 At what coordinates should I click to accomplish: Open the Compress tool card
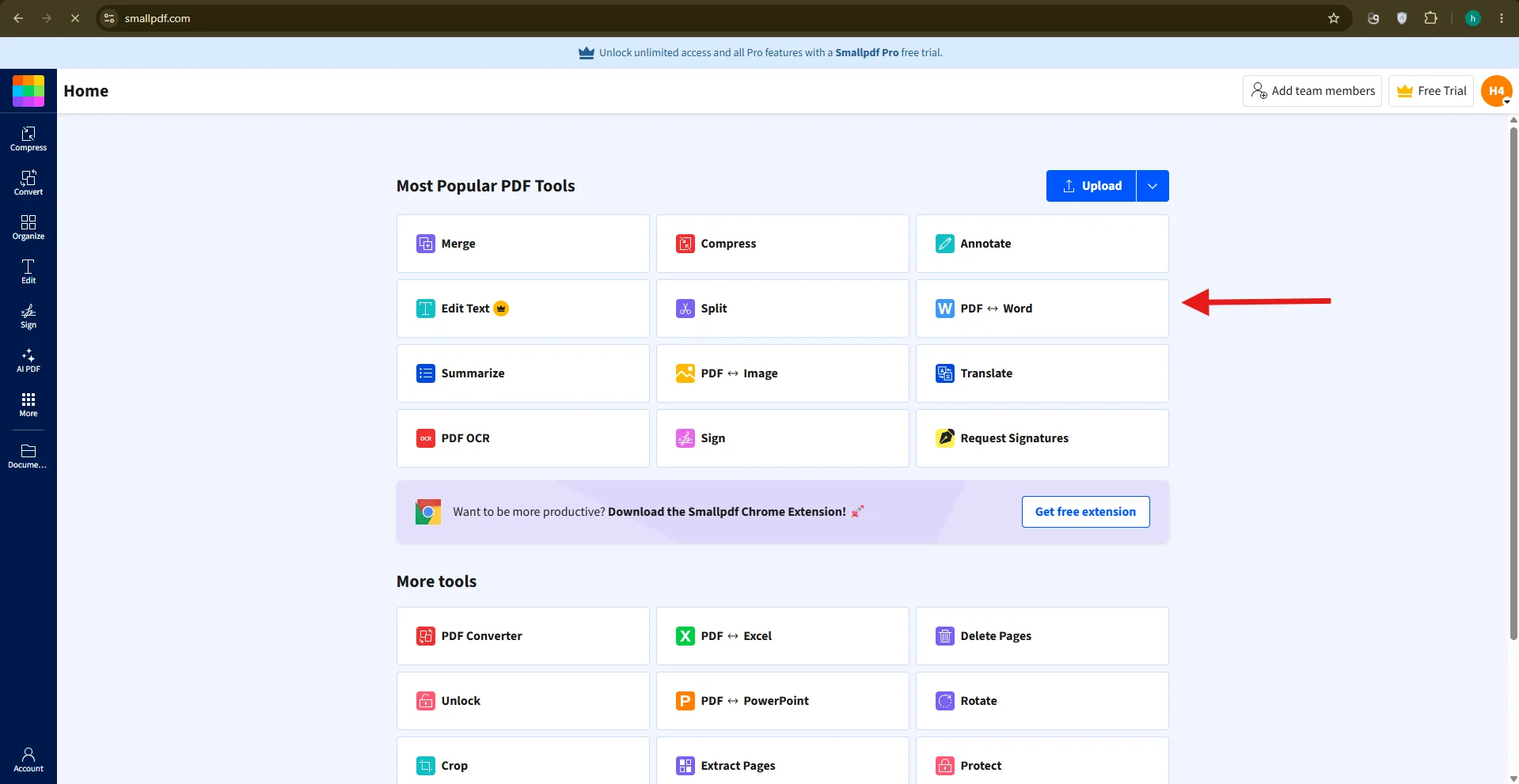pyautogui.click(x=783, y=244)
